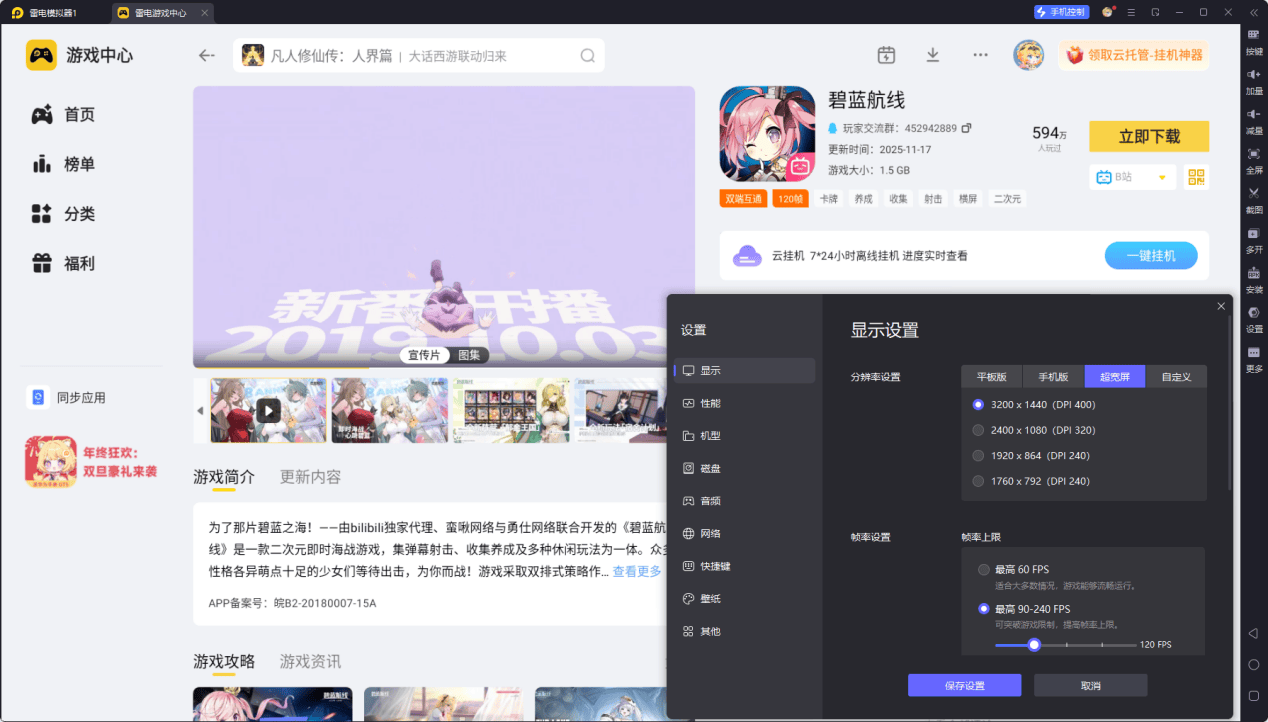1268x722 pixels.
Task: Show the yellow QR code icon
Action: pos(1196,177)
